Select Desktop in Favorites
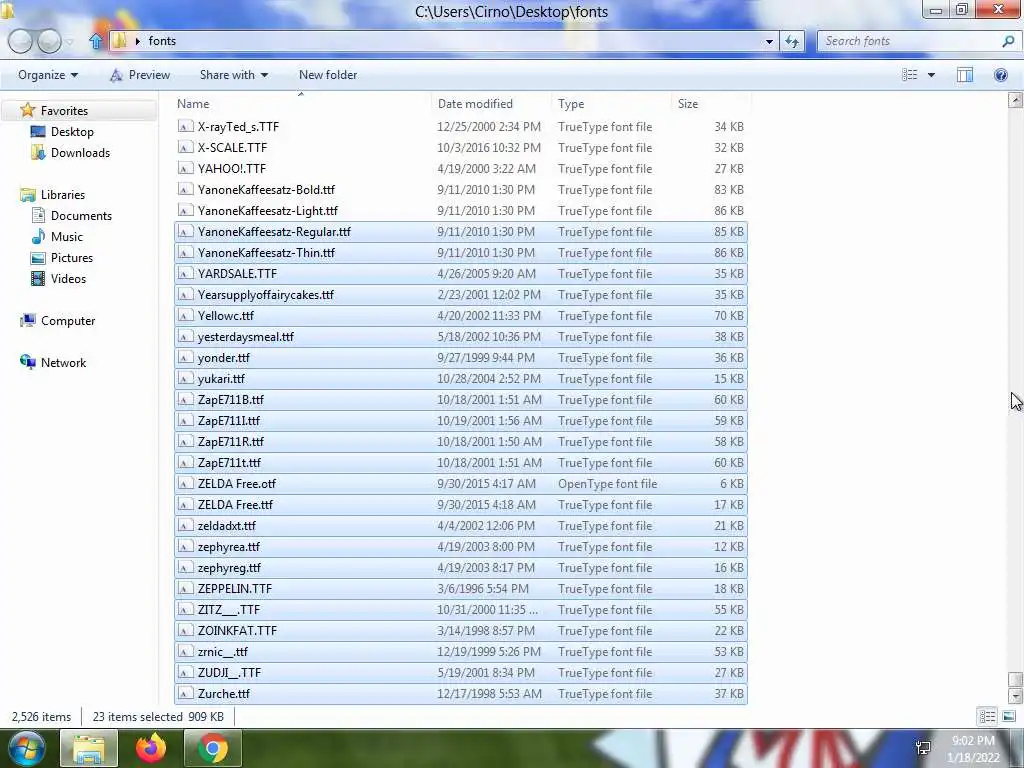 (x=72, y=132)
